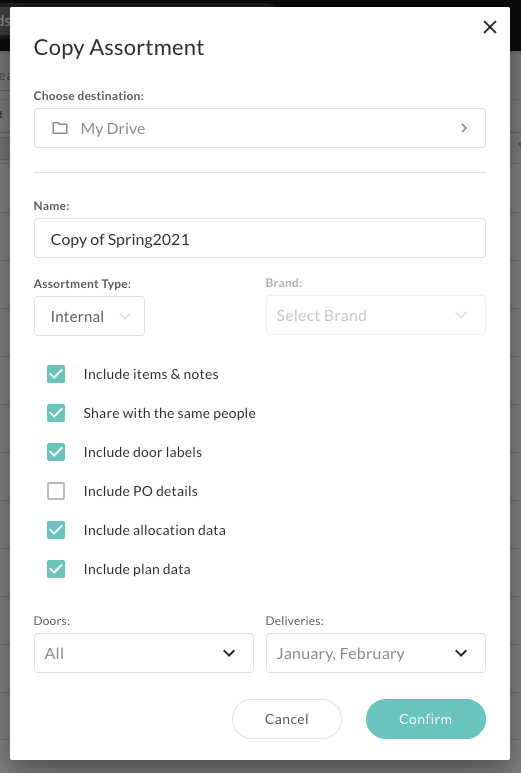Close the Copy Assortment dialog with X
521x773 pixels.
(x=489, y=27)
